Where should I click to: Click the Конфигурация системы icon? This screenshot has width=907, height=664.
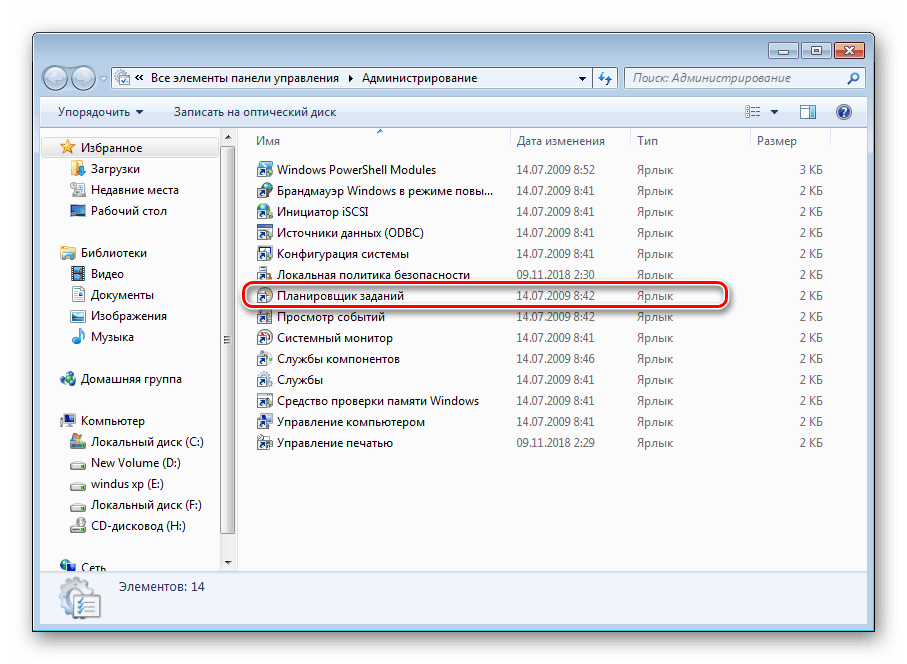[x=264, y=254]
